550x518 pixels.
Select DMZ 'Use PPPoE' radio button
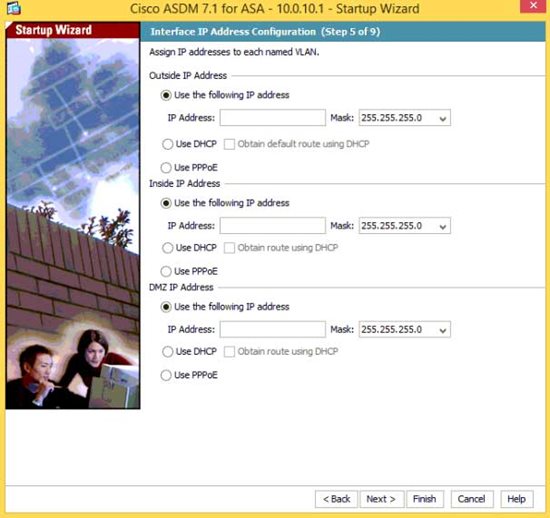(x=166, y=375)
